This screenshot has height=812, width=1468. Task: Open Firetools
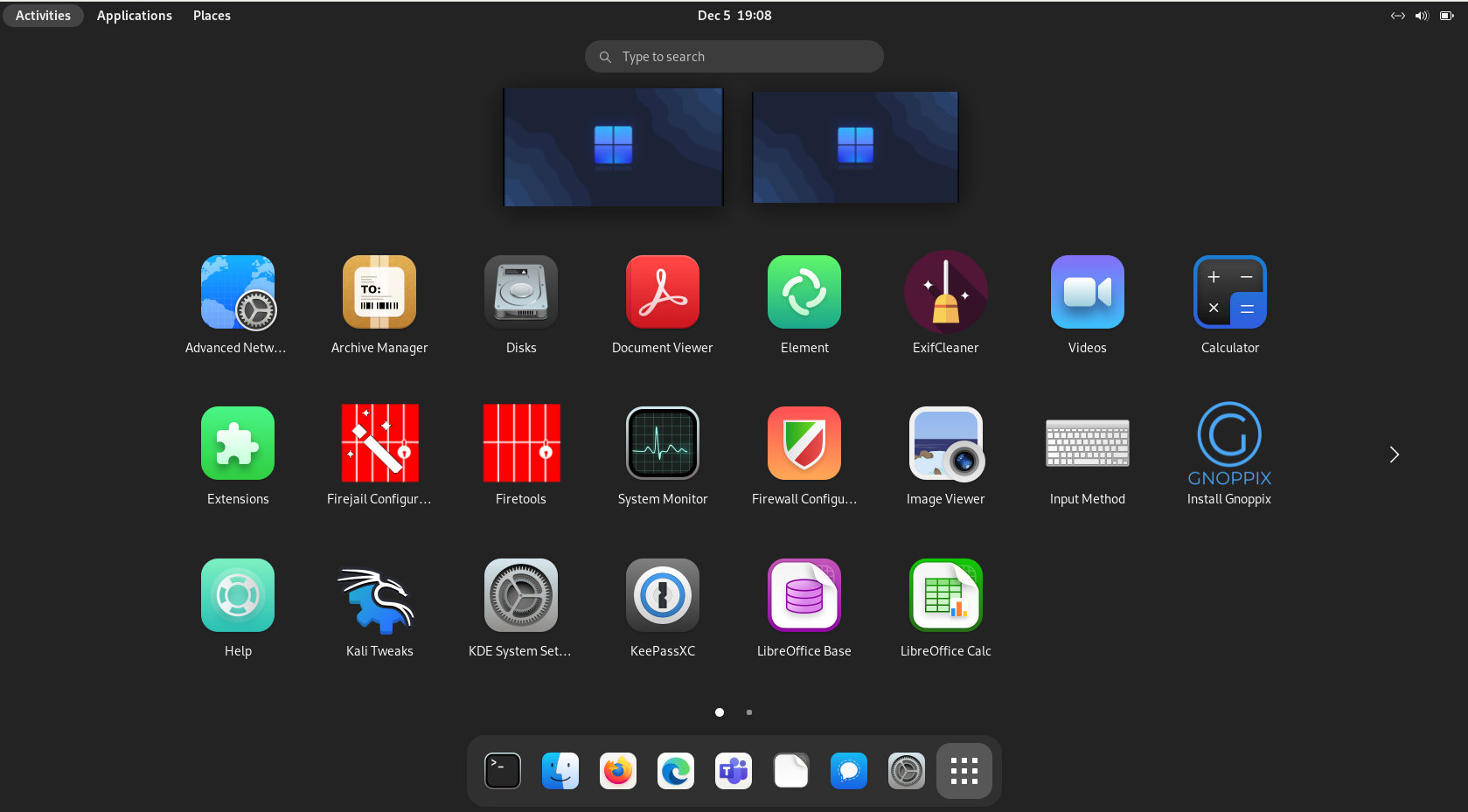pos(520,443)
